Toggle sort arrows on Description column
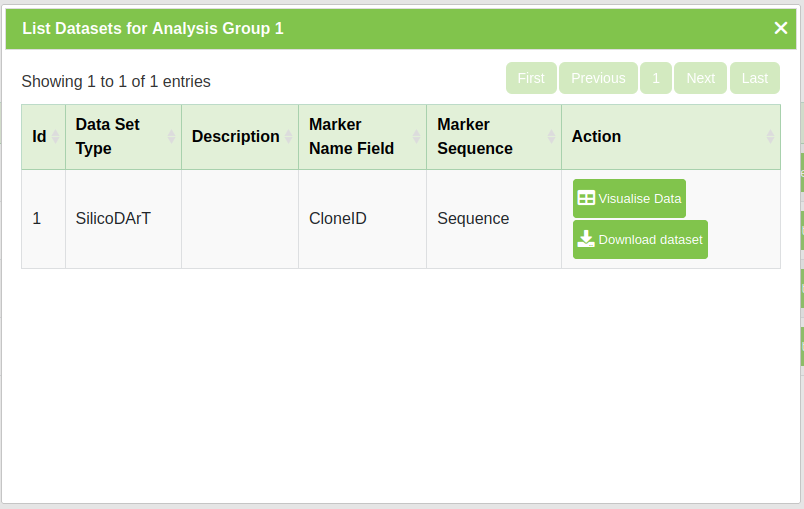The height and width of the screenshot is (509, 804). click(288, 137)
